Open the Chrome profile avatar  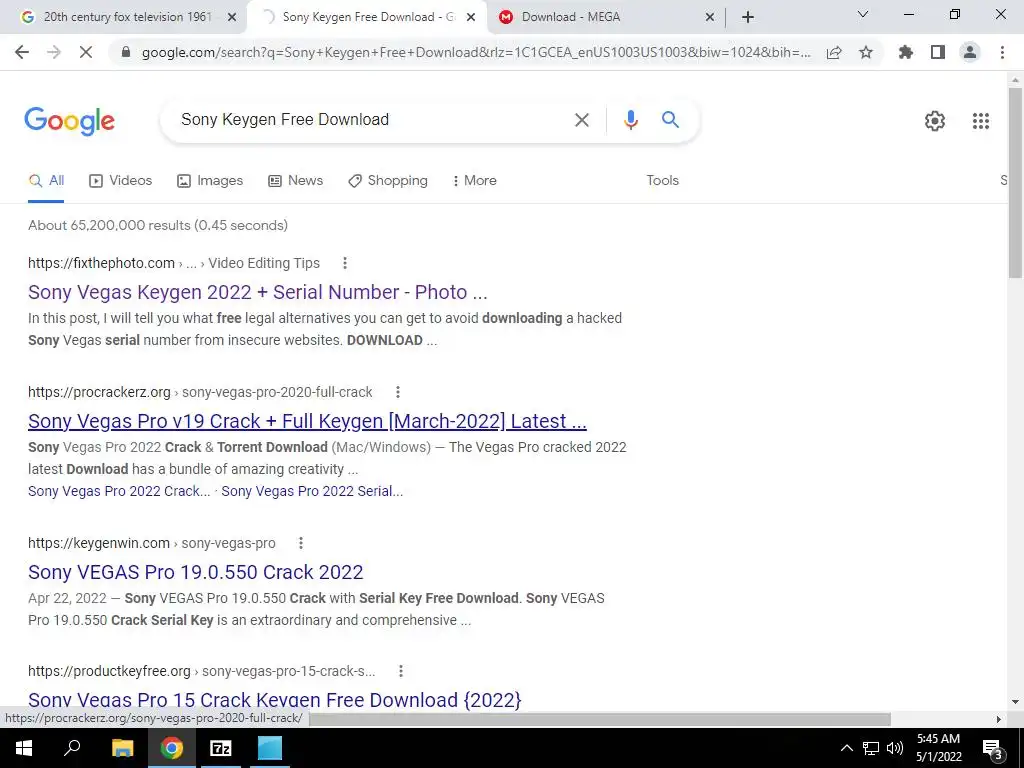970,52
